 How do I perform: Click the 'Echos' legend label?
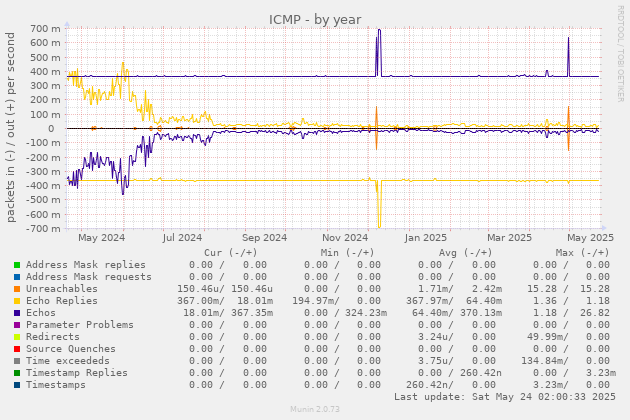41,313
